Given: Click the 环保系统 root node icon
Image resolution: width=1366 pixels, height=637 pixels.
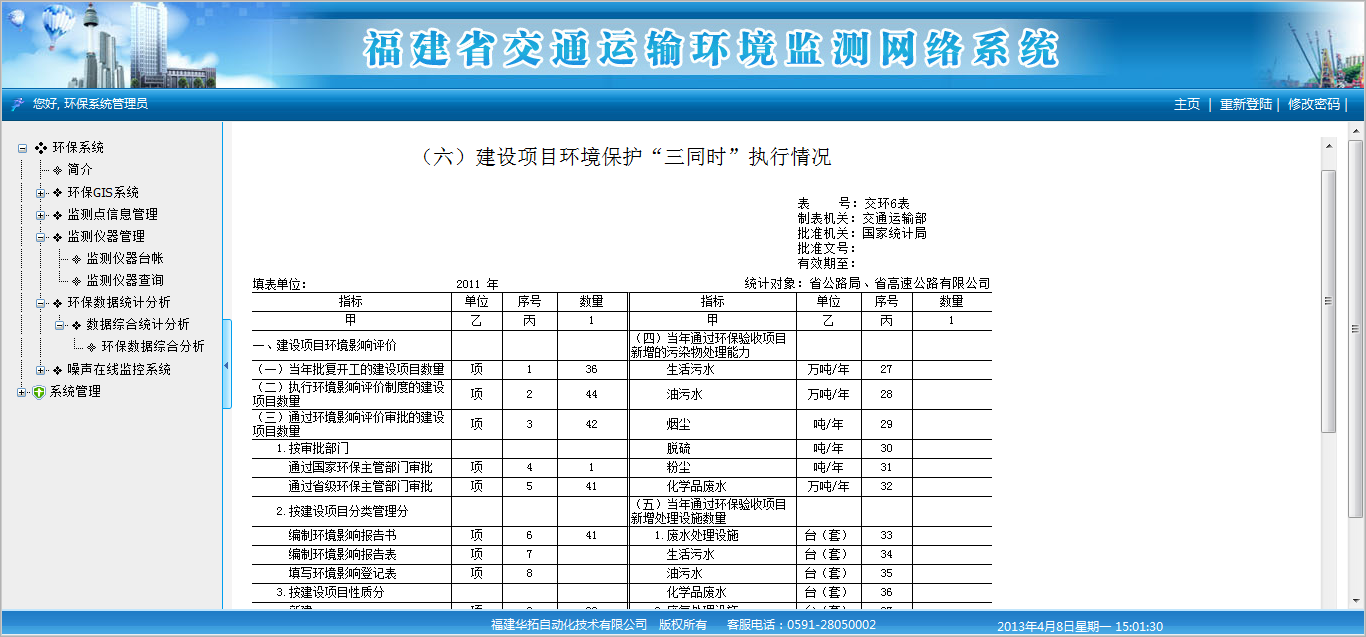Looking at the screenshot, I should pos(41,148).
